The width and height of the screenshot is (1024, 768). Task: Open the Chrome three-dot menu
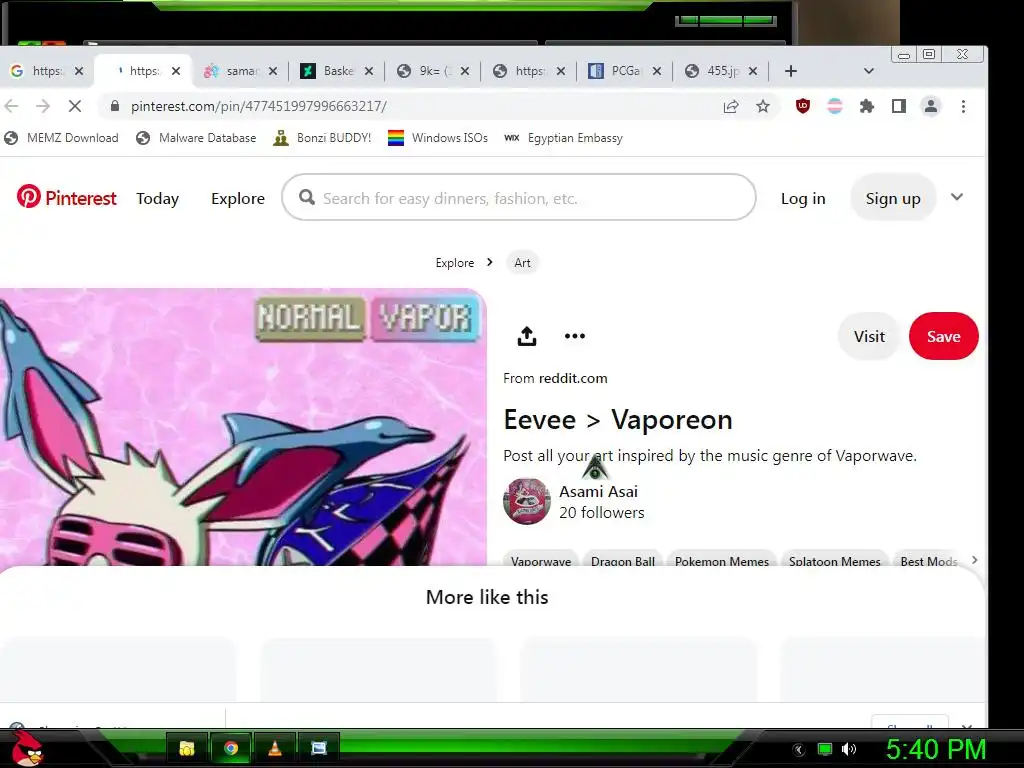tap(963, 106)
